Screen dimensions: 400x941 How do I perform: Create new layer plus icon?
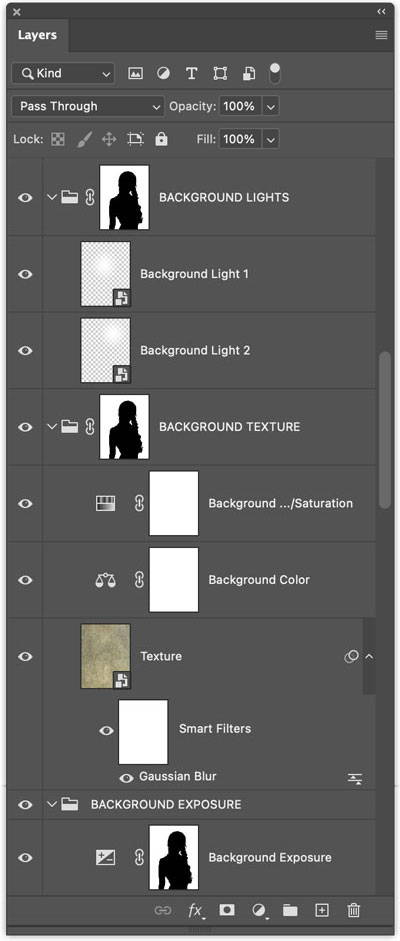point(322,910)
